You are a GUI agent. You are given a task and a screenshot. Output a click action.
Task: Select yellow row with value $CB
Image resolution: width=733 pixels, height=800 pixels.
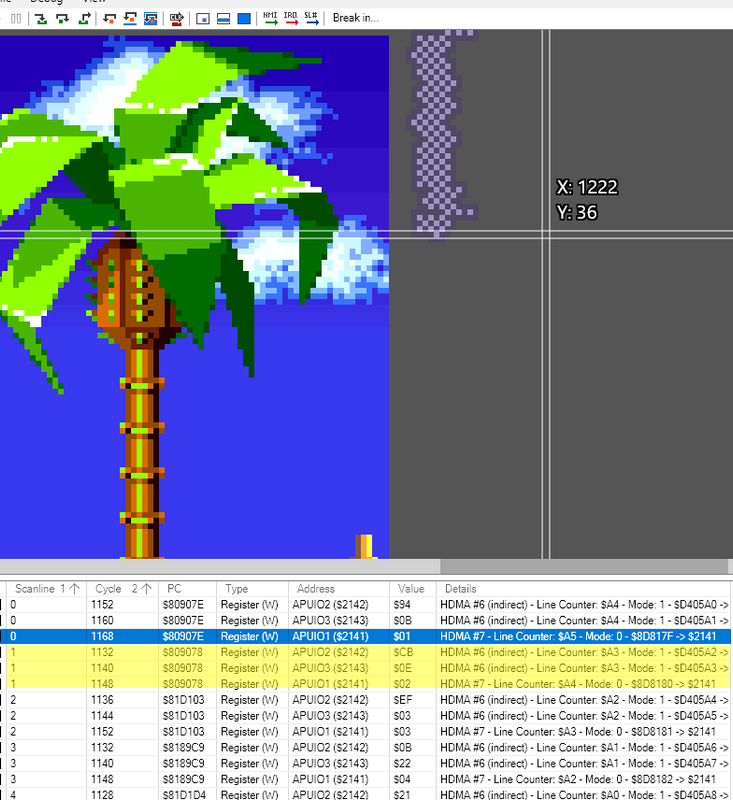point(366,652)
